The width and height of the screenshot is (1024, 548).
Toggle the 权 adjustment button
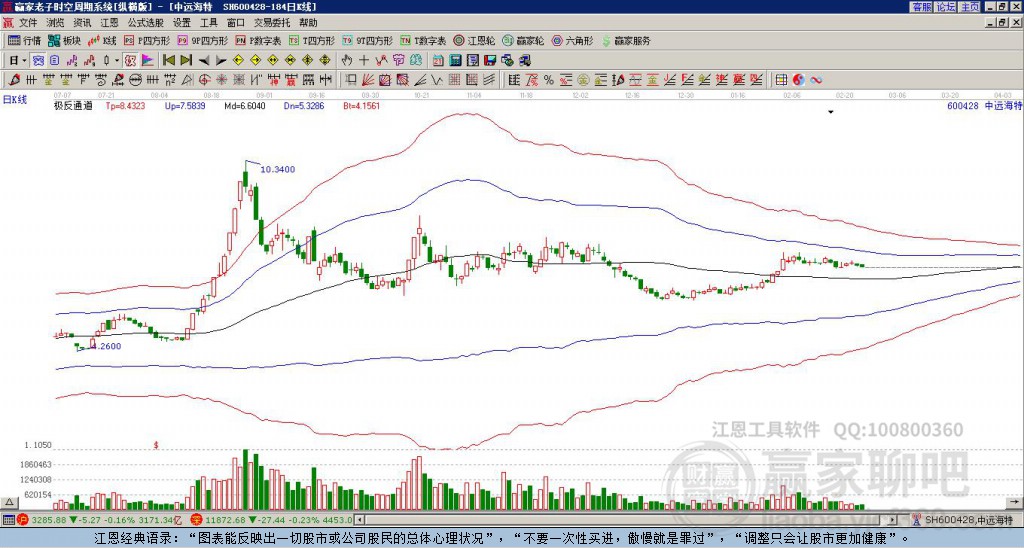[130, 60]
